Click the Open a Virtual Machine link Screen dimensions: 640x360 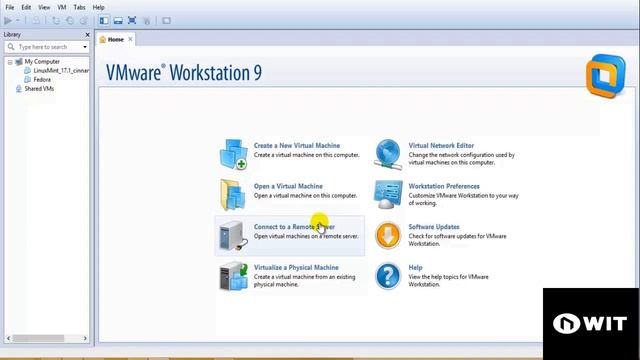coord(288,186)
